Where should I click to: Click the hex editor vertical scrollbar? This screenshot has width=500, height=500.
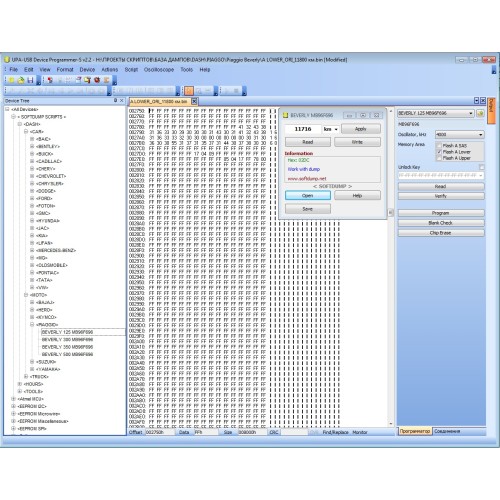click(x=391, y=267)
